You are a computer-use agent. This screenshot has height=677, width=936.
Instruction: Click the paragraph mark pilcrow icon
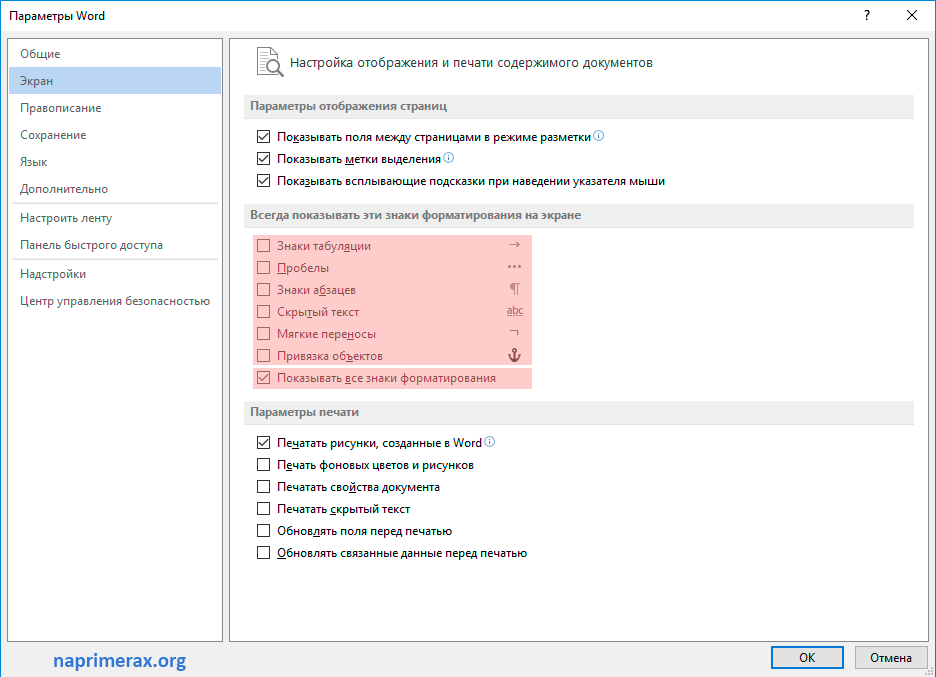pos(515,289)
